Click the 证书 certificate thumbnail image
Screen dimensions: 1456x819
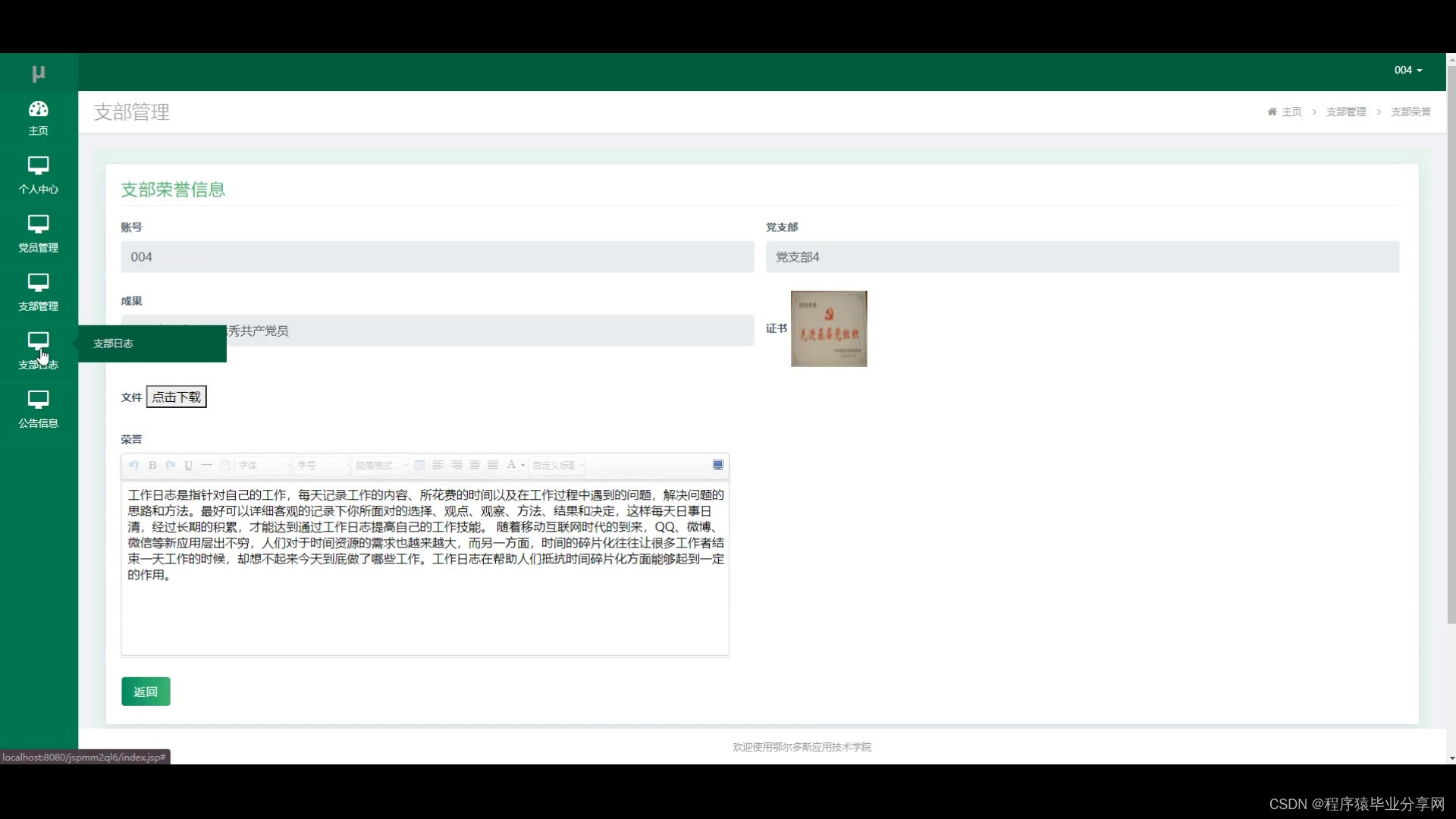pyautogui.click(x=828, y=329)
